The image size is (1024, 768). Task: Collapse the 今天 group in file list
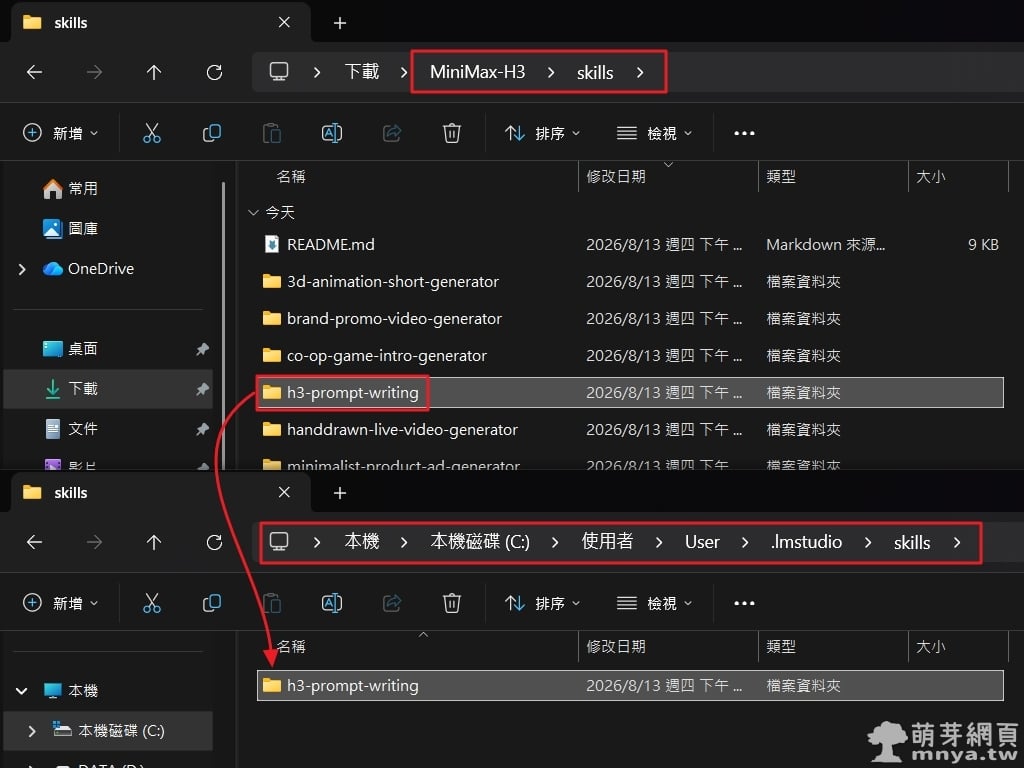(x=253, y=212)
